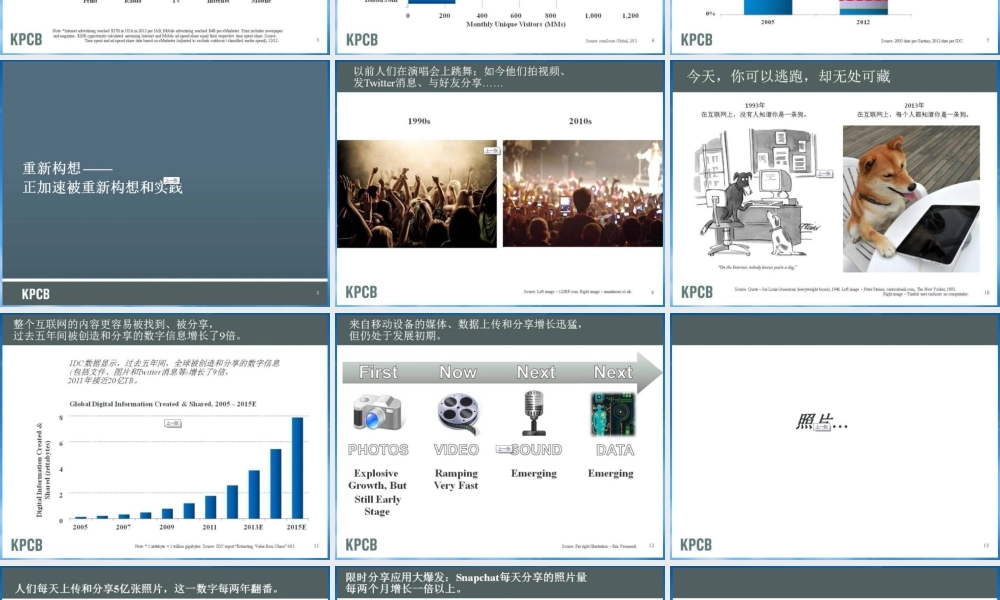The height and width of the screenshot is (600, 1000).
Task: Click the tallest bar for 2015E
Action: click(297, 468)
